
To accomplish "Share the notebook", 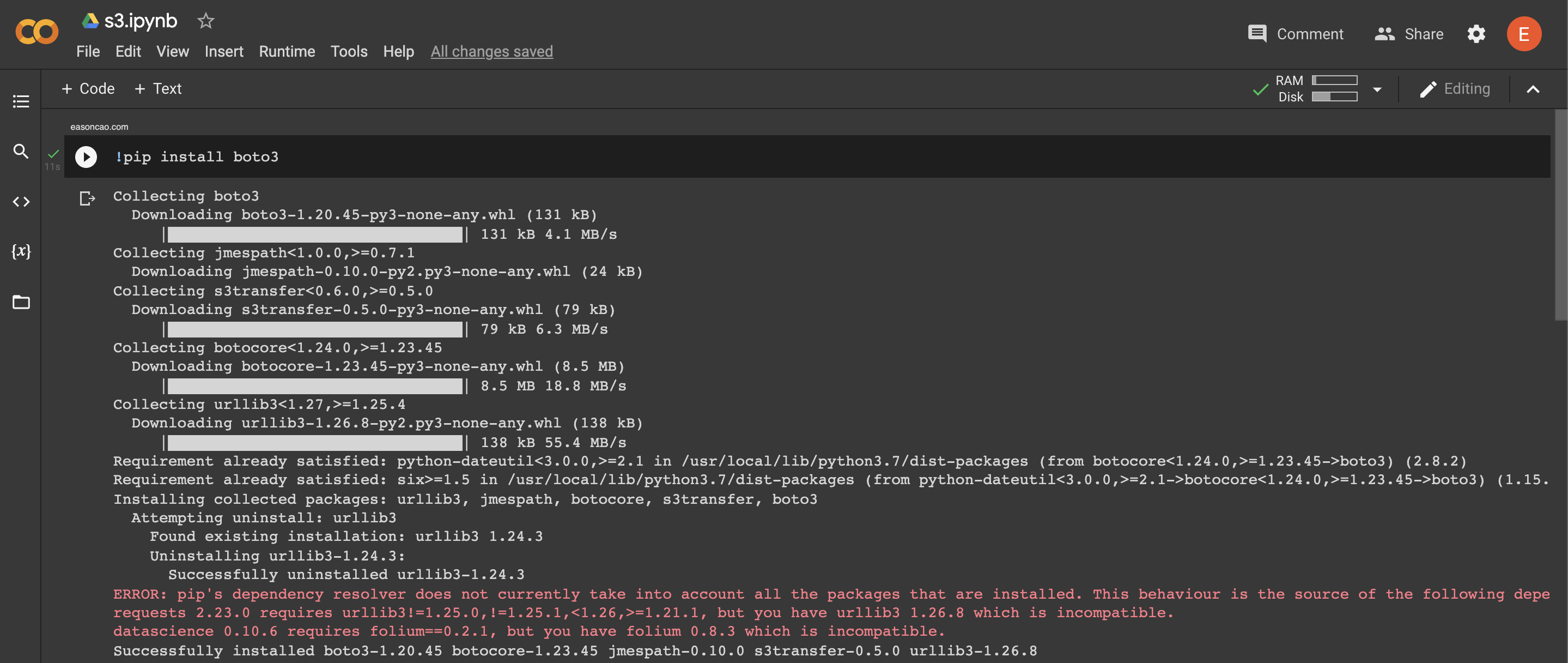I will pos(1408,34).
